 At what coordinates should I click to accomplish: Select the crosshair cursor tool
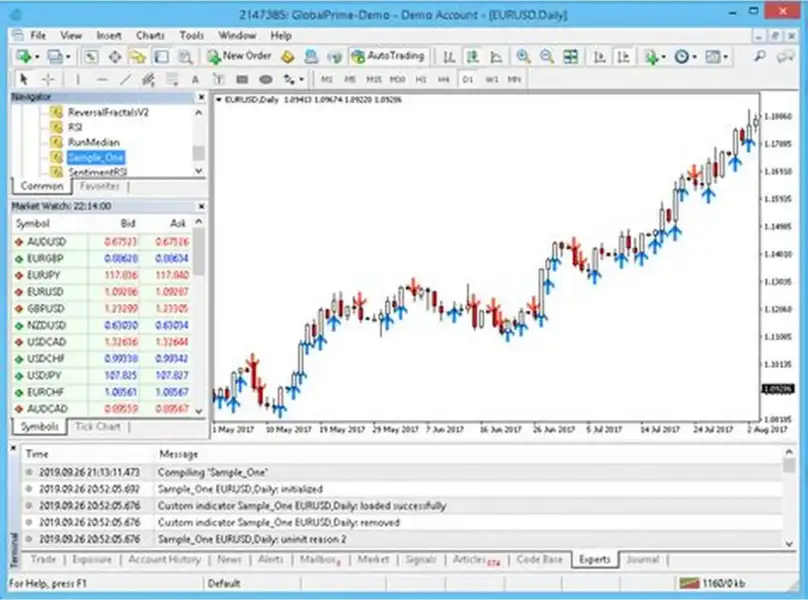point(47,79)
